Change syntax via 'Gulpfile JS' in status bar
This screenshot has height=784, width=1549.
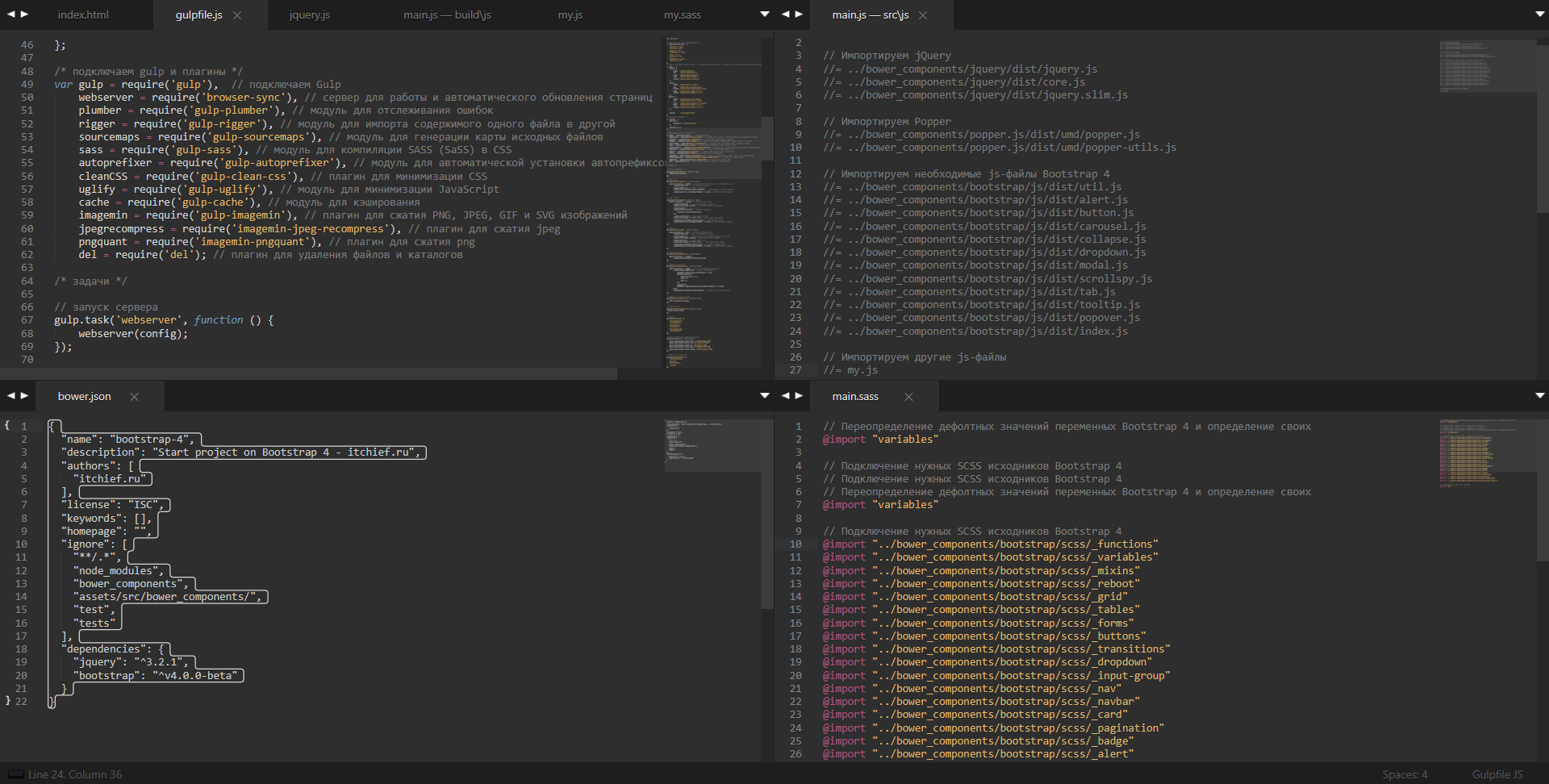tap(1497, 774)
